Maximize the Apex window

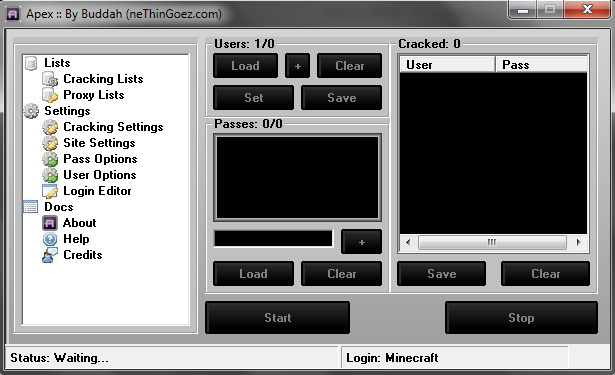coord(550,9)
